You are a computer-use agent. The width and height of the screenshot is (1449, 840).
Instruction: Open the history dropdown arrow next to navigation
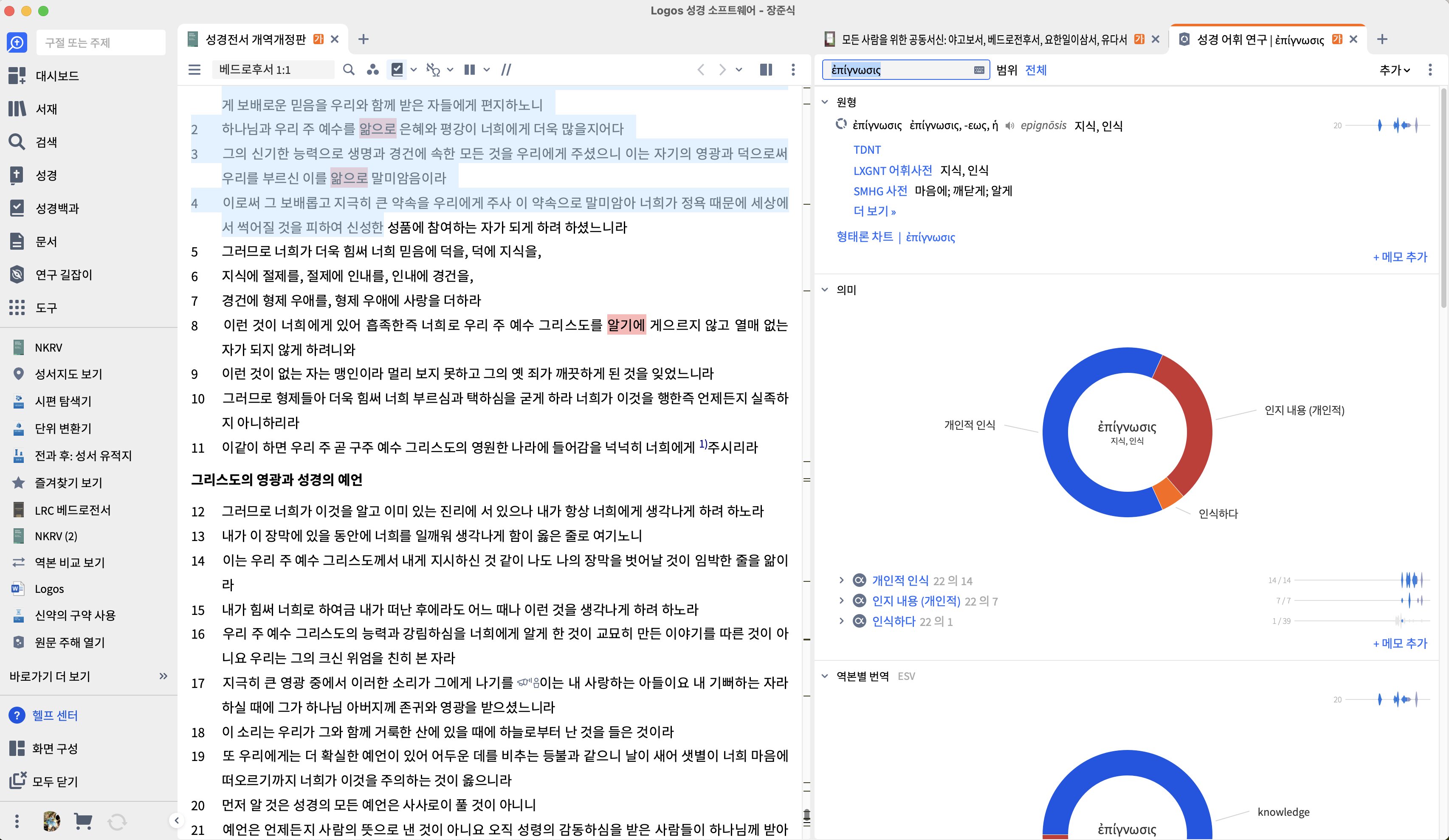(739, 70)
